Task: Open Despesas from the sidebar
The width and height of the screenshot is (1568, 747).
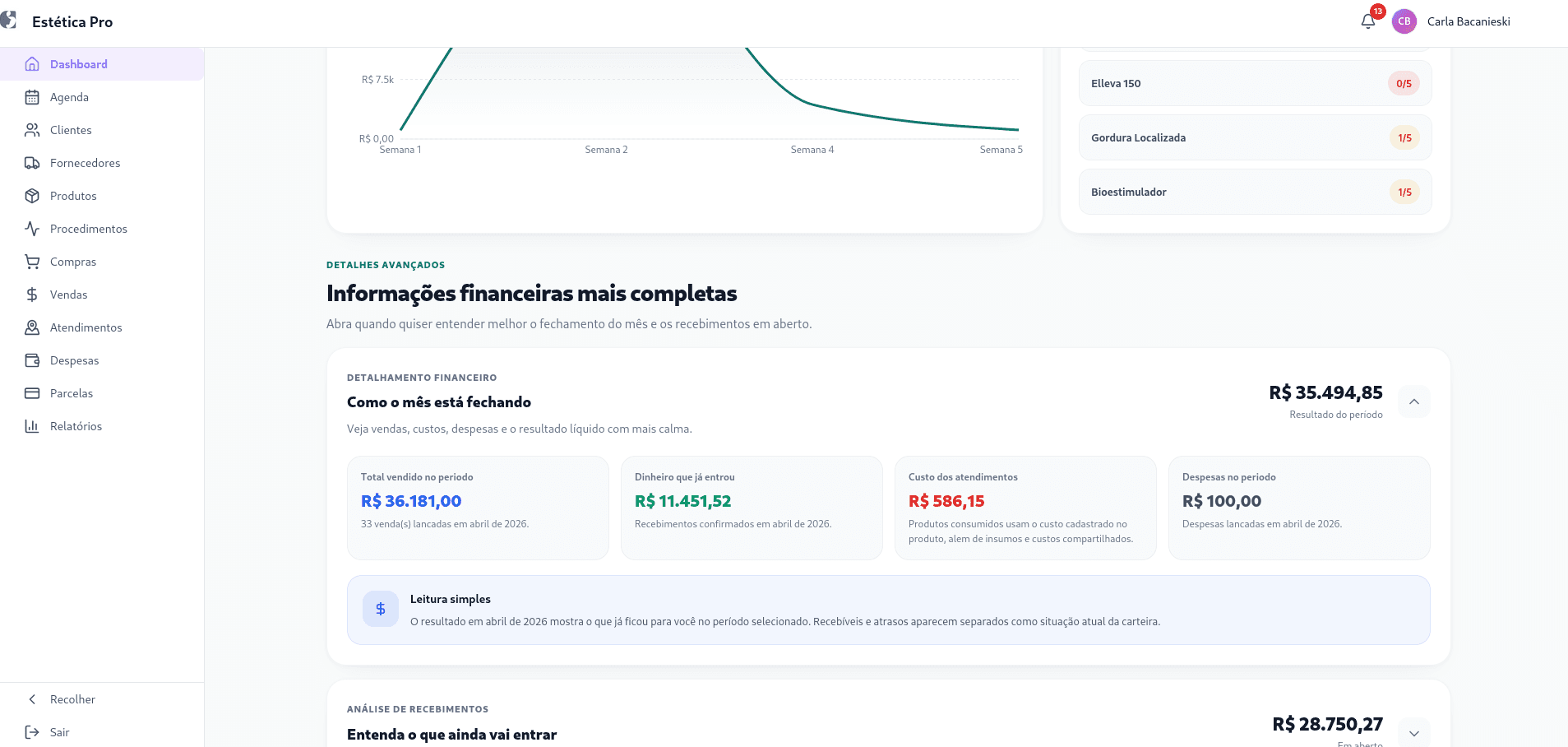Action: coord(102,360)
